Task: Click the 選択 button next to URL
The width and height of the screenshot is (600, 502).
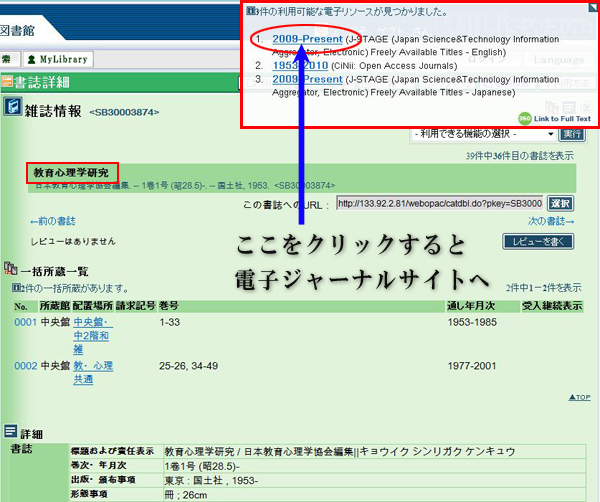Action: 560,203
